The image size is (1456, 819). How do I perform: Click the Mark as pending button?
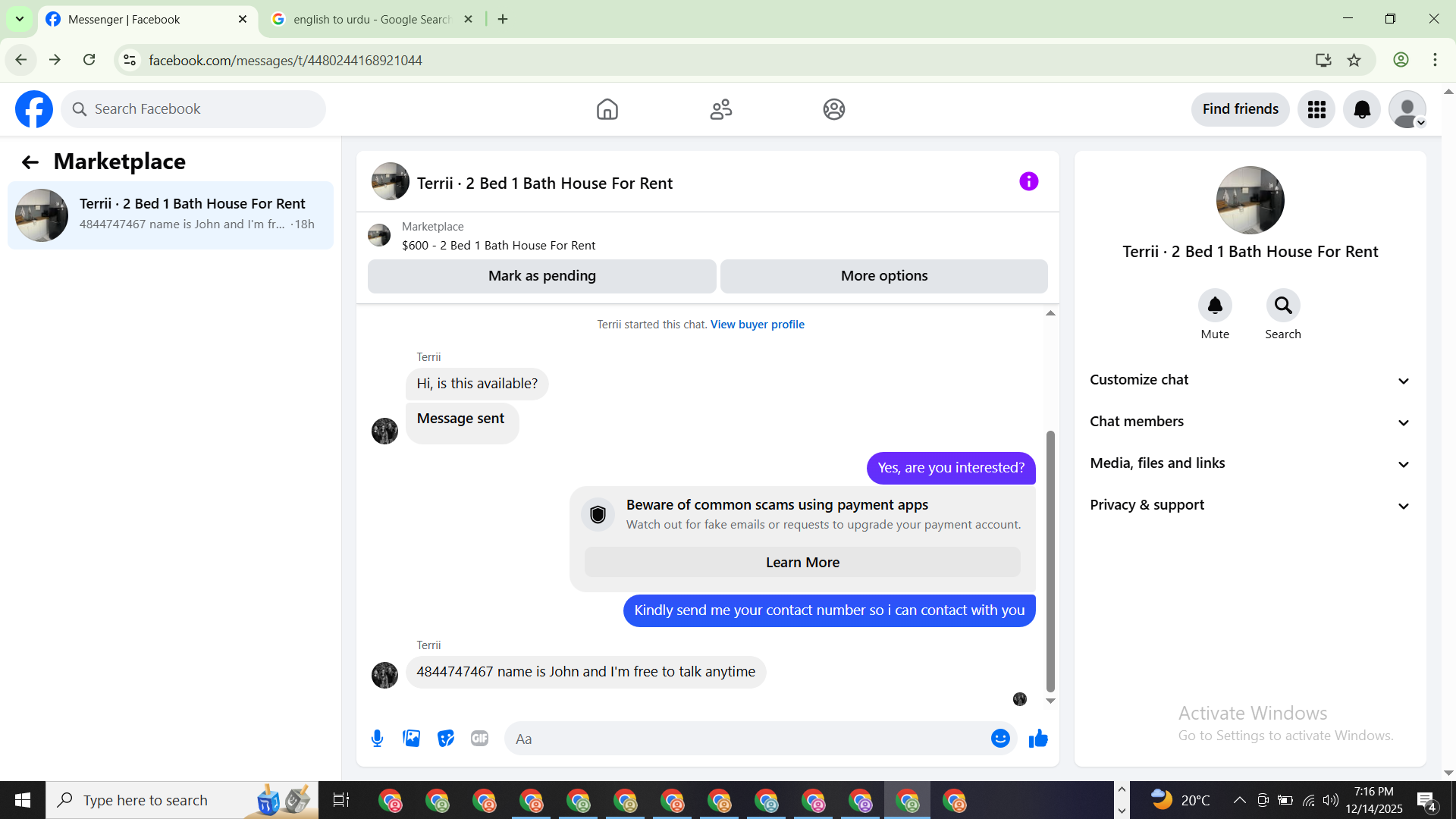541,276
